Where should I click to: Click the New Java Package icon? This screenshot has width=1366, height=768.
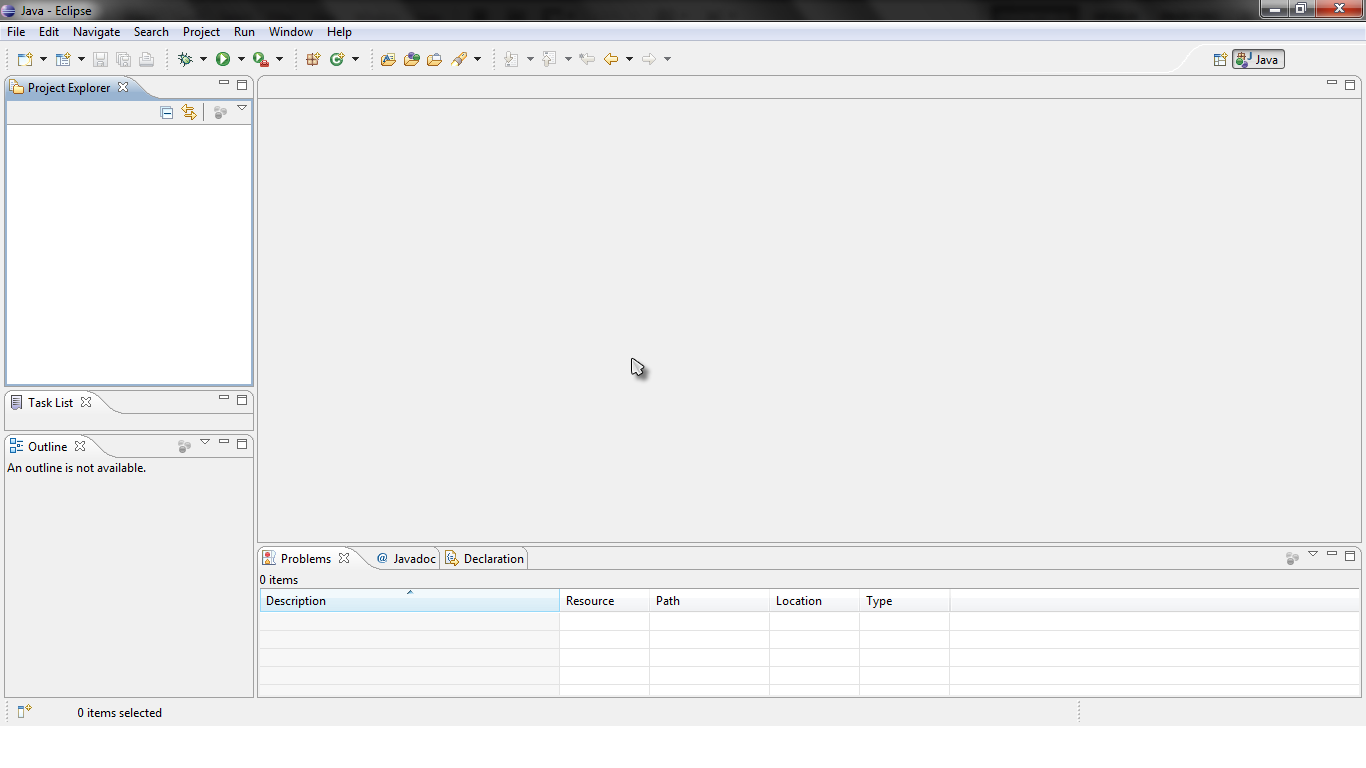click(313, 60)
